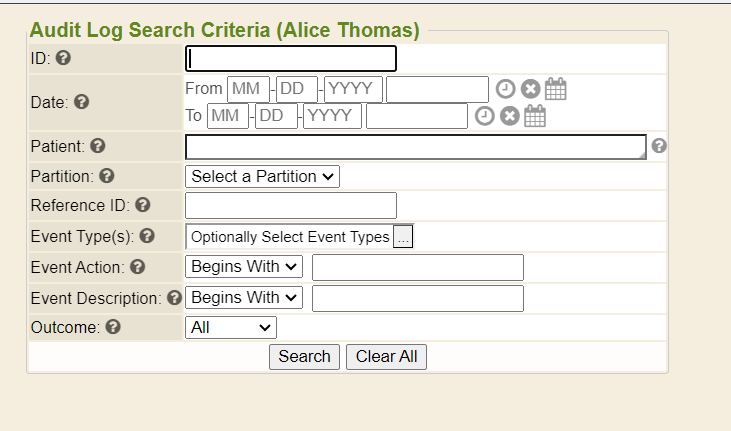Clear the From date with X icon
This screenshot has width=731, height=431.
[x=530, y=89]
